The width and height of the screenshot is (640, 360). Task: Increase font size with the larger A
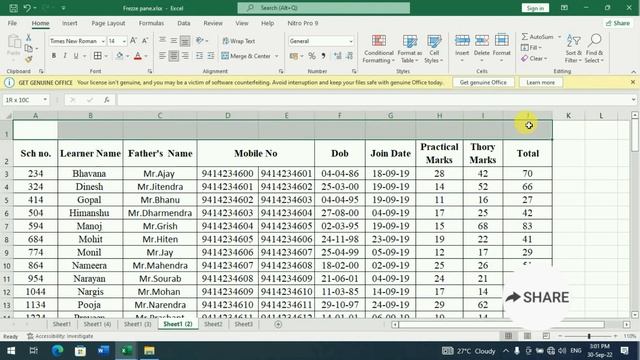(x=133, y=41)
